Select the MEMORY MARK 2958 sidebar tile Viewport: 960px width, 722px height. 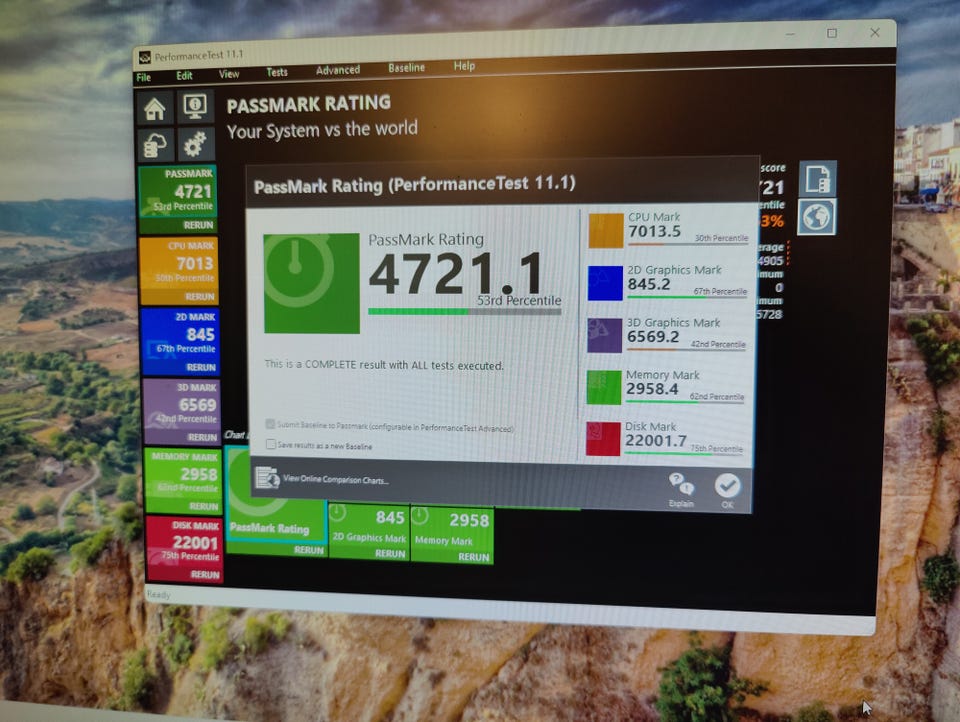(x=183, y=481)
